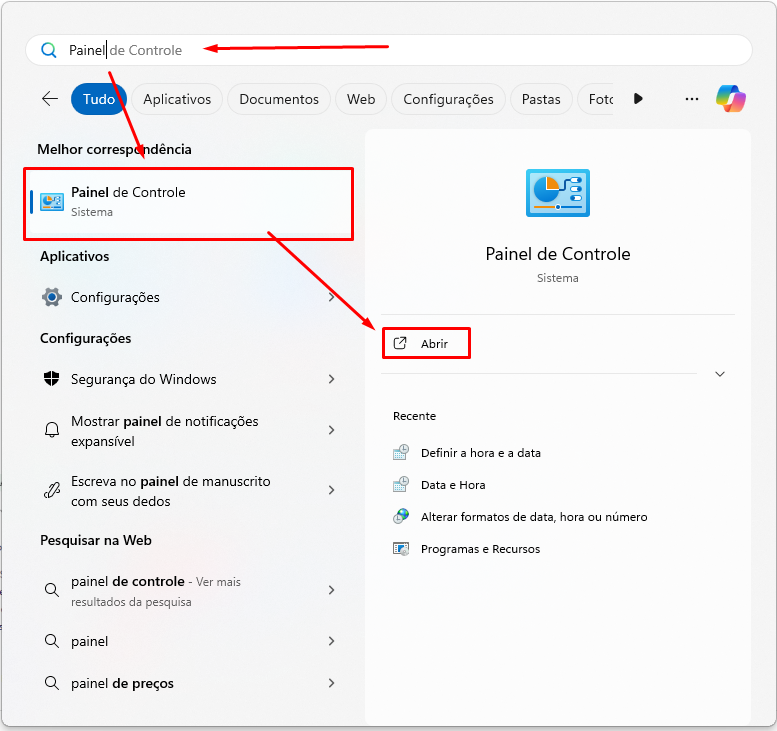Launch Copilot via the colorful icon
Image resolution: width=777 pixels, height=731 pixels.
731,99
